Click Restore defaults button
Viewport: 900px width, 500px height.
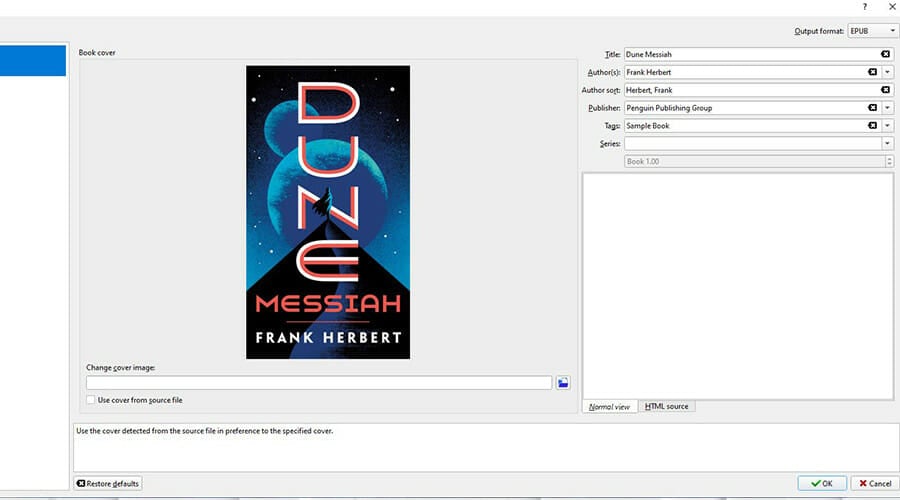pyautogui.click(x=108, y=483)
